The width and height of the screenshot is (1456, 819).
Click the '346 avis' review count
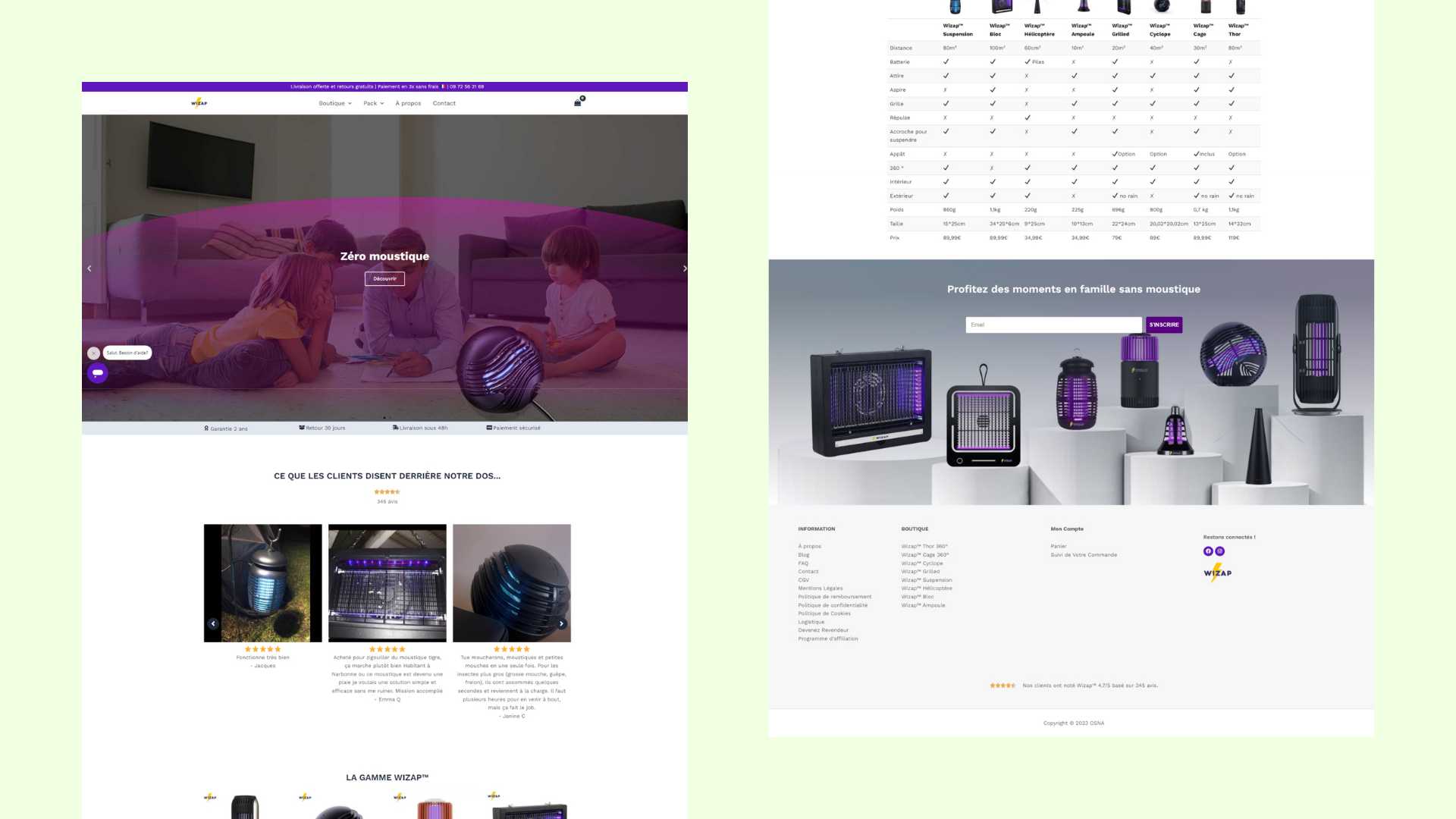tap(387, 501)
